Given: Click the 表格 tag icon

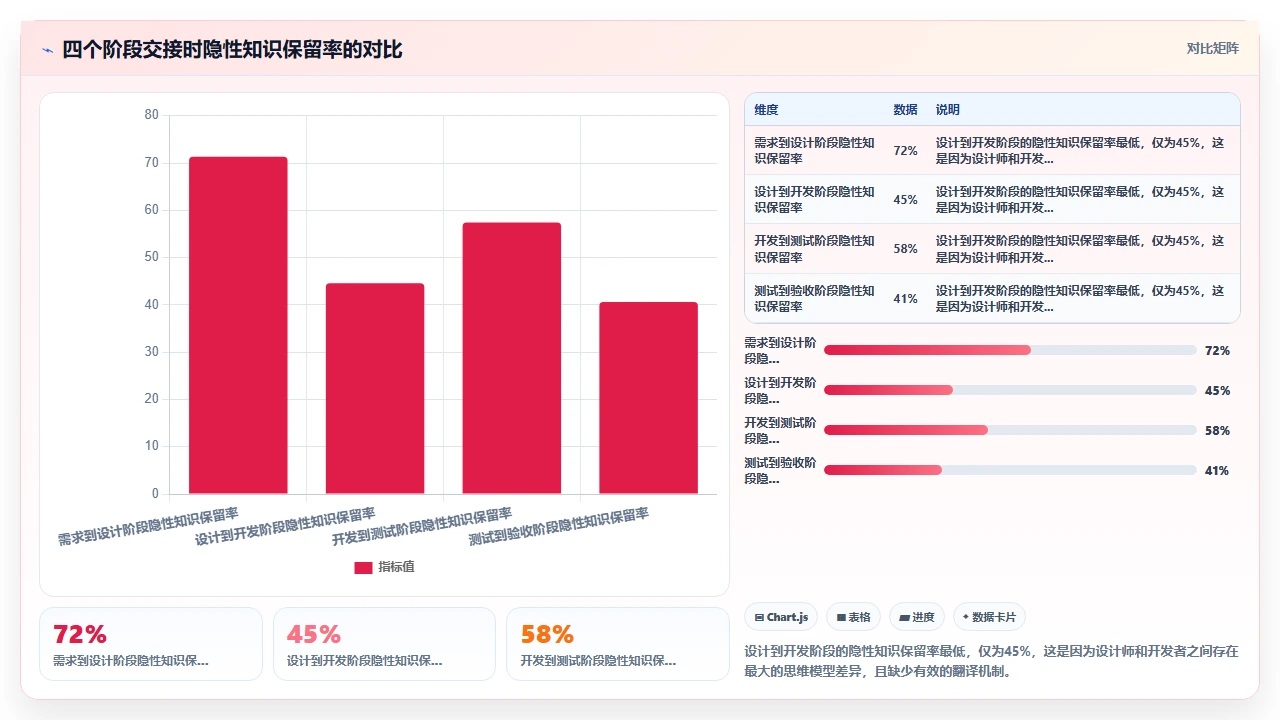Looking at the screenshot, I should pos(841,618).
